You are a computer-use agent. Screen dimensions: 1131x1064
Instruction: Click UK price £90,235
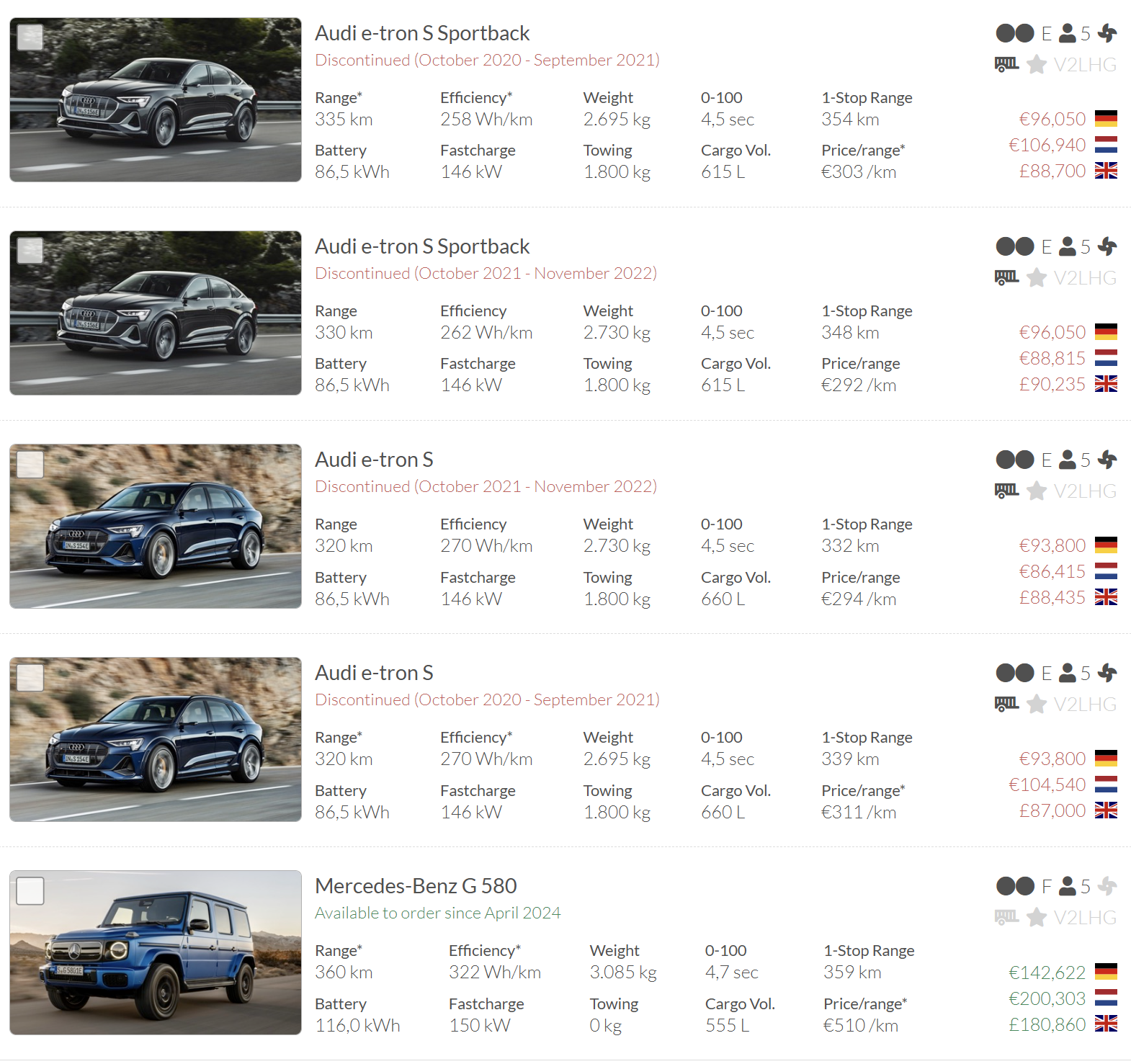coord(1052,384)
